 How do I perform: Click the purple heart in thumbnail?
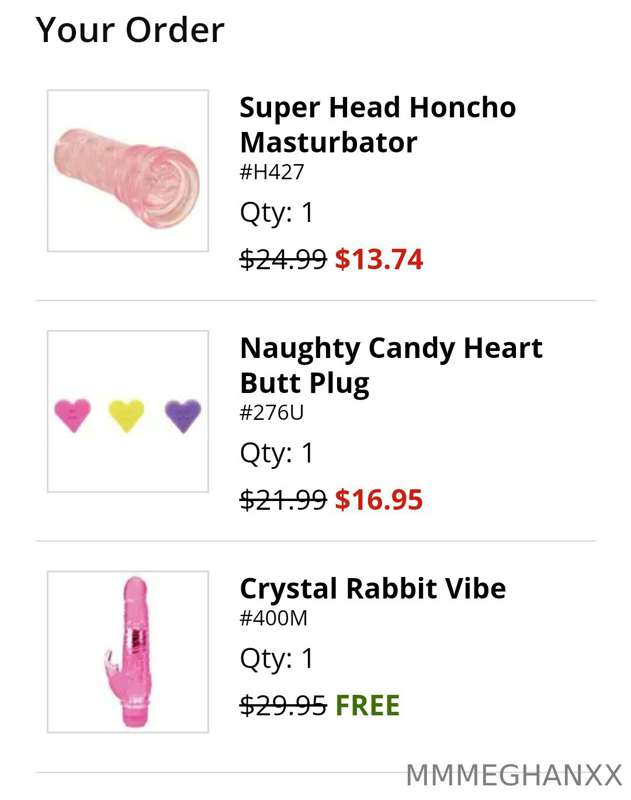pos(183,415)
